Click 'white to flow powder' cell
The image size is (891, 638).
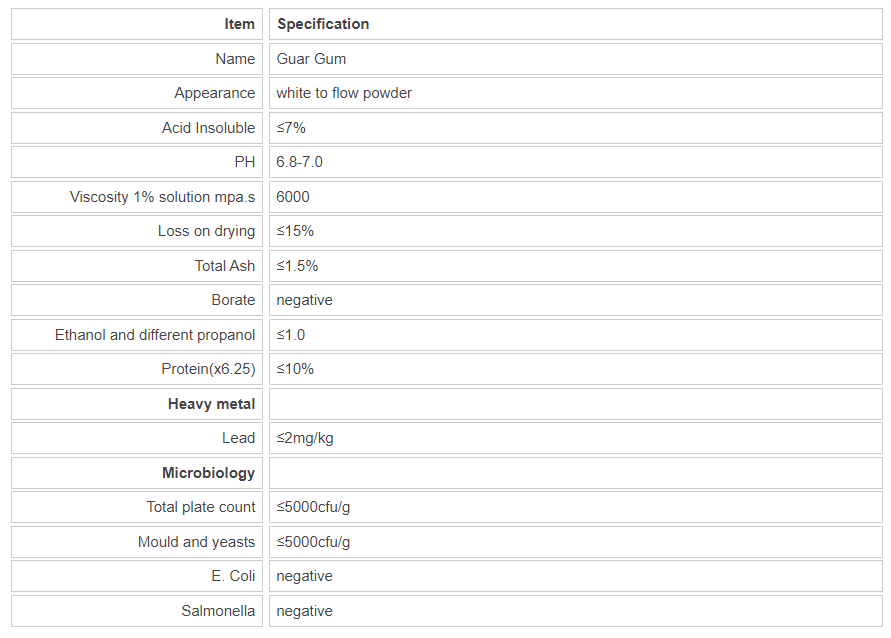pos(344,93)
